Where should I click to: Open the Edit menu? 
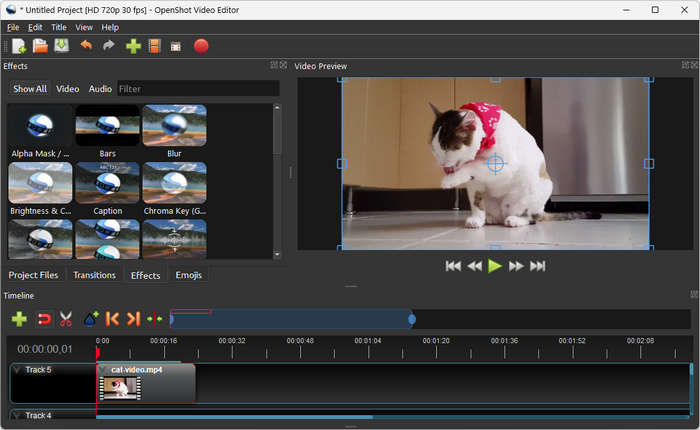pyautogui.click(x=35, y=27)
